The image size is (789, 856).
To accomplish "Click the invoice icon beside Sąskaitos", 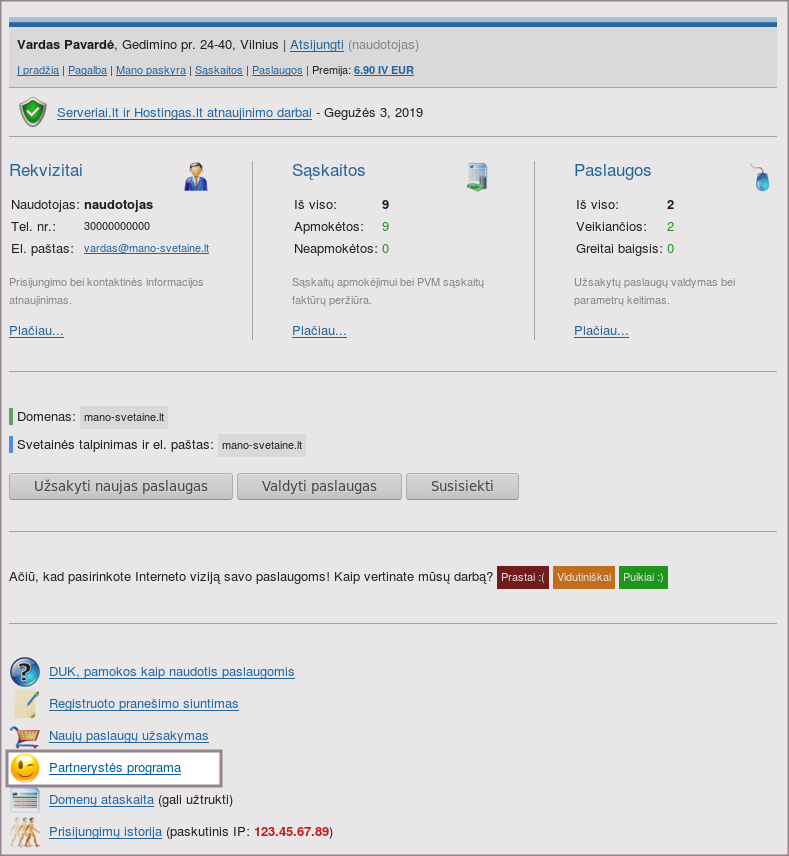I will 477,176.
